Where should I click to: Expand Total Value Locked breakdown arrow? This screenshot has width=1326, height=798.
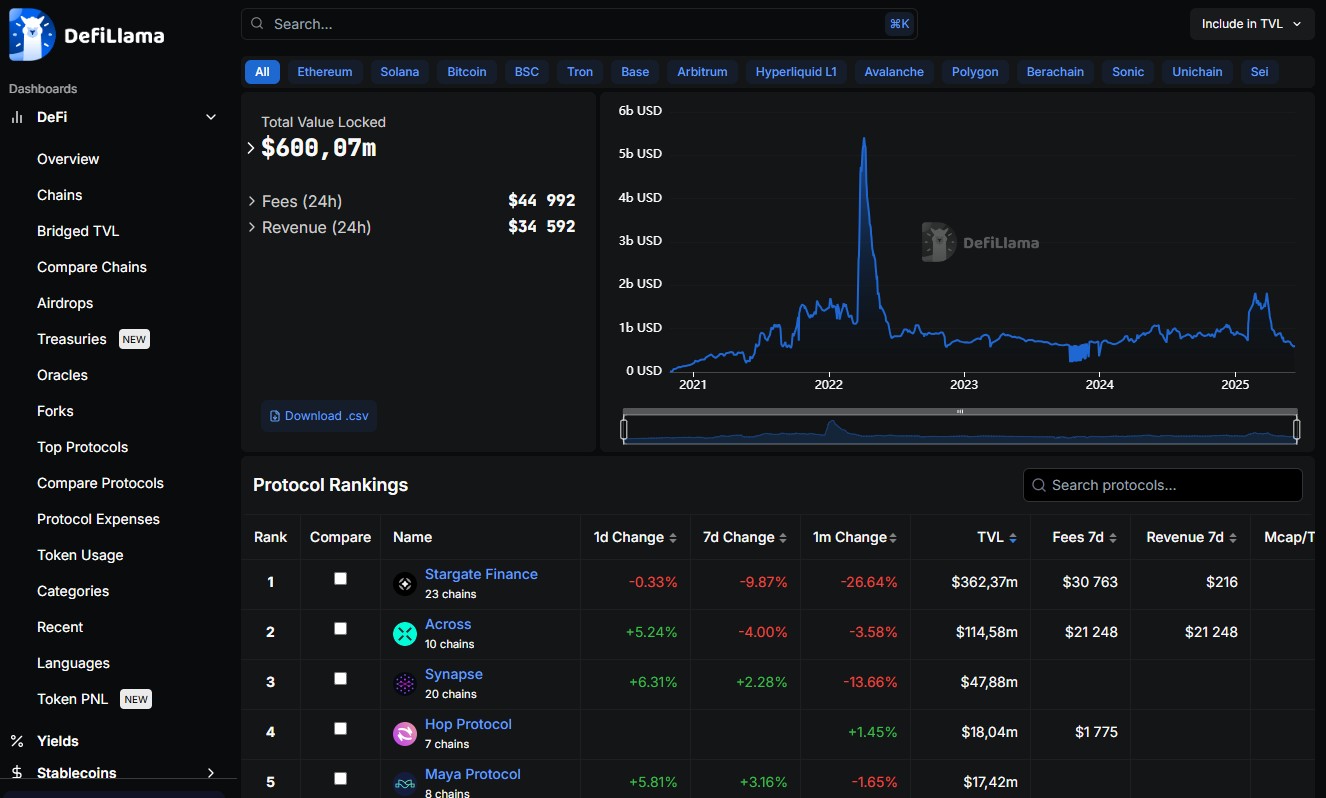click(251, 148)
